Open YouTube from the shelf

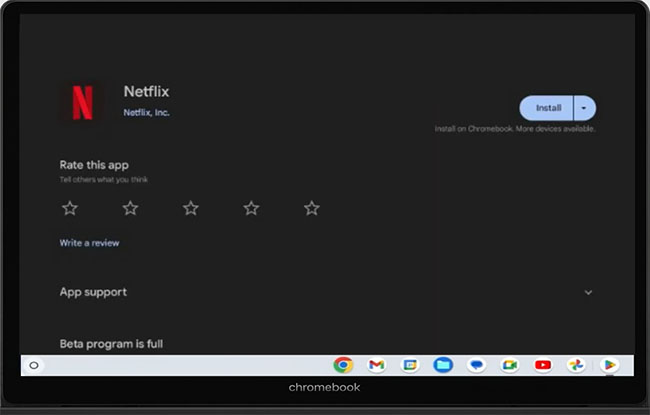[543, 365]
